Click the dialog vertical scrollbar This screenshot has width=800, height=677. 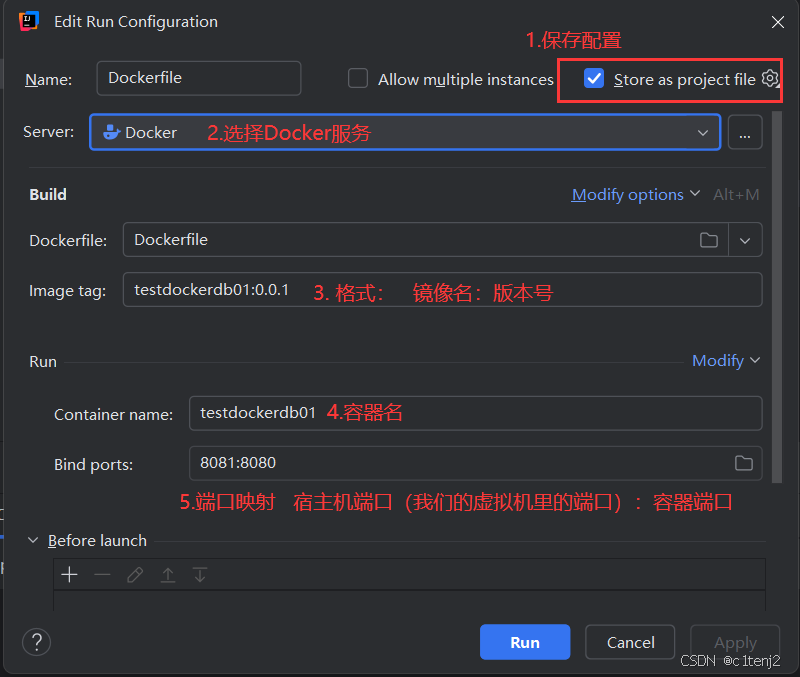(777, 296)
